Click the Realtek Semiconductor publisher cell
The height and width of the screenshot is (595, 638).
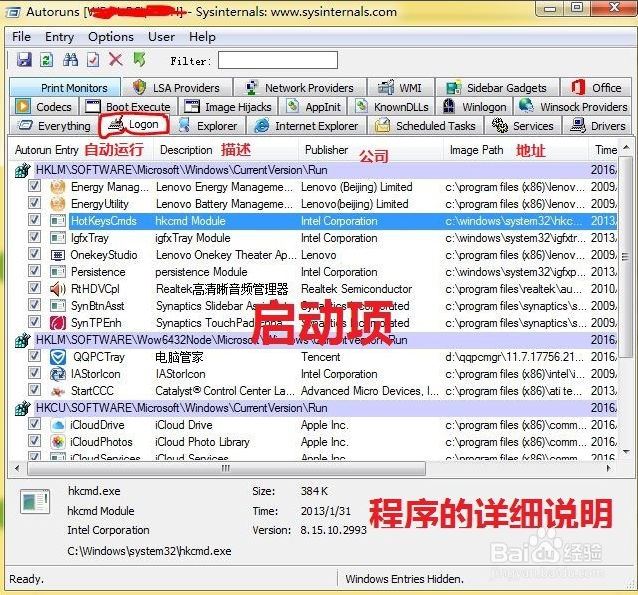point(356,289)
